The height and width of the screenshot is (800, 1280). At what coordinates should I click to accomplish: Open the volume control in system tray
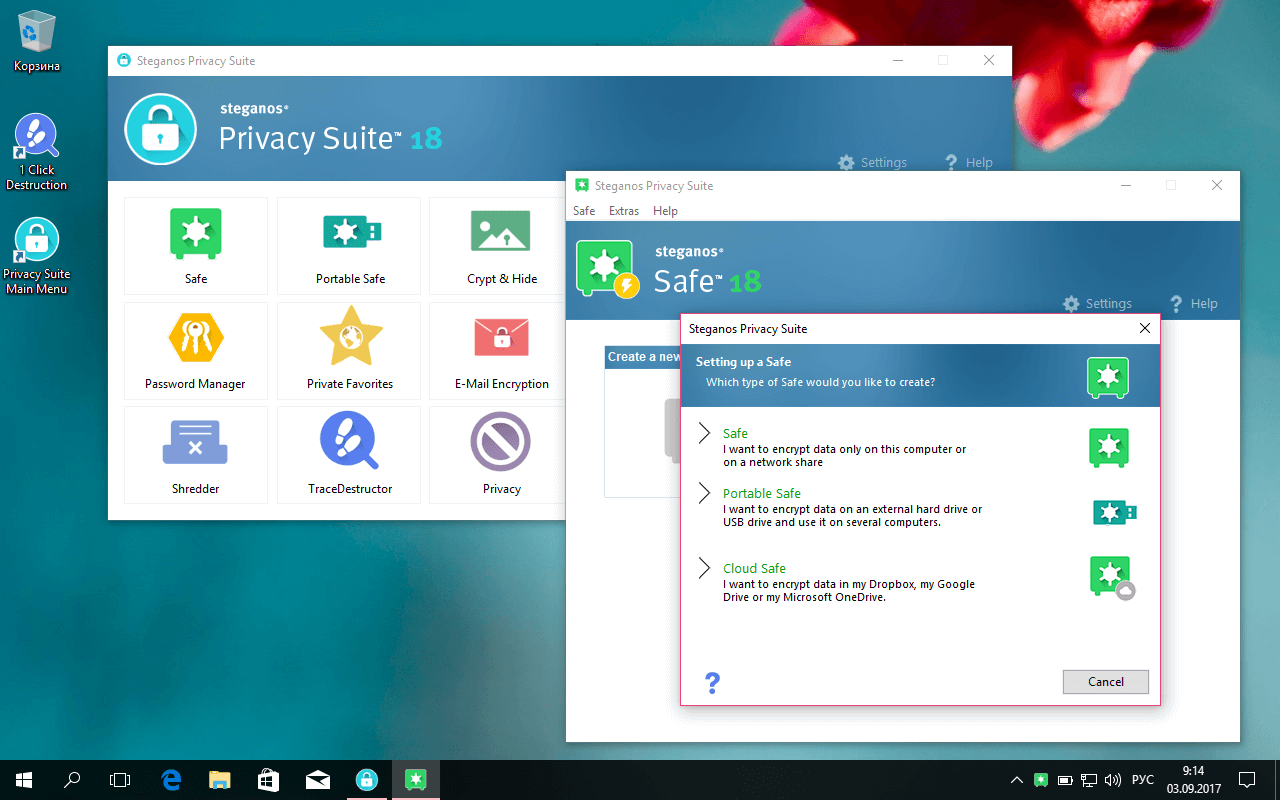point(1113,780)
